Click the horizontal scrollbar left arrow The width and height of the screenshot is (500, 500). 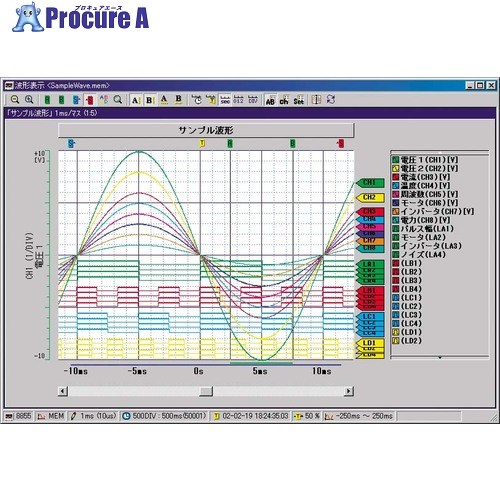[63, 391]
